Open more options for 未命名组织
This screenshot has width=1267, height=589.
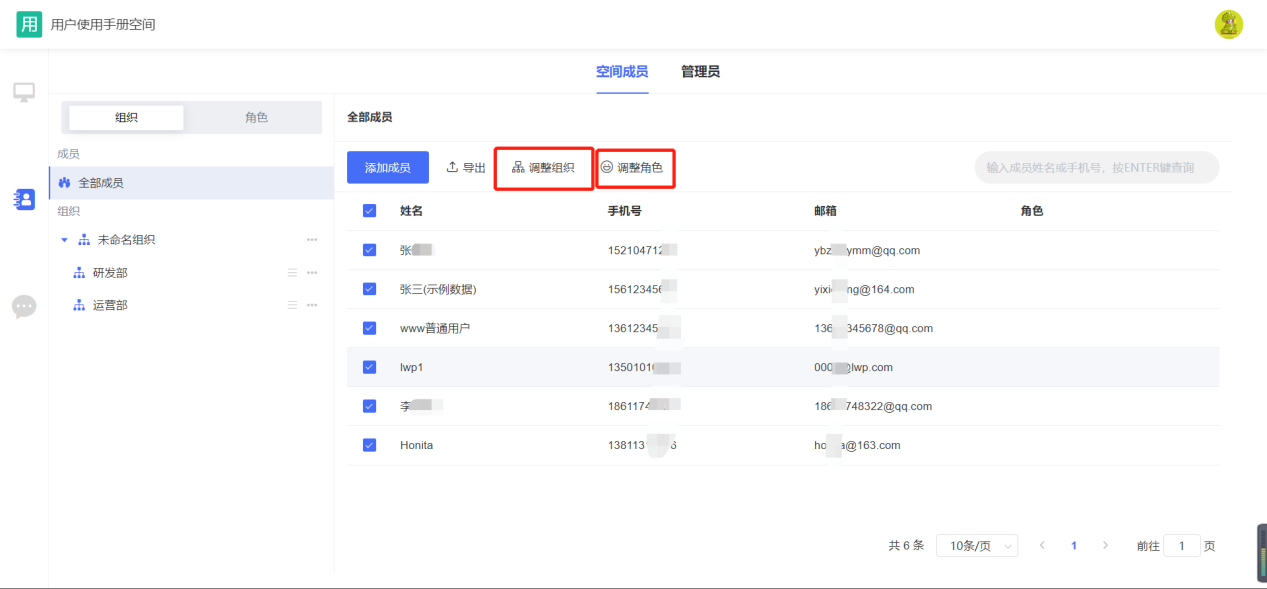[x=312, y=240]
